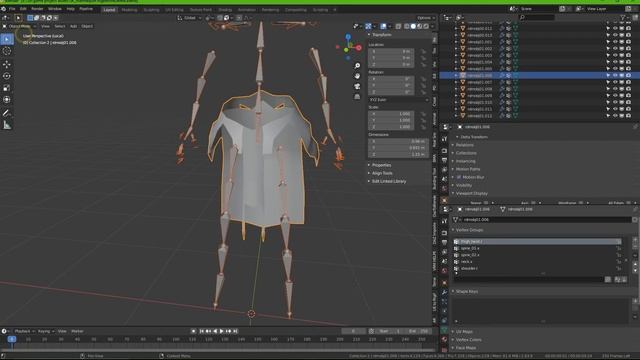Open the Keying popover in timeline
Viewport: 640px width, 360px height.
point(46,331)
